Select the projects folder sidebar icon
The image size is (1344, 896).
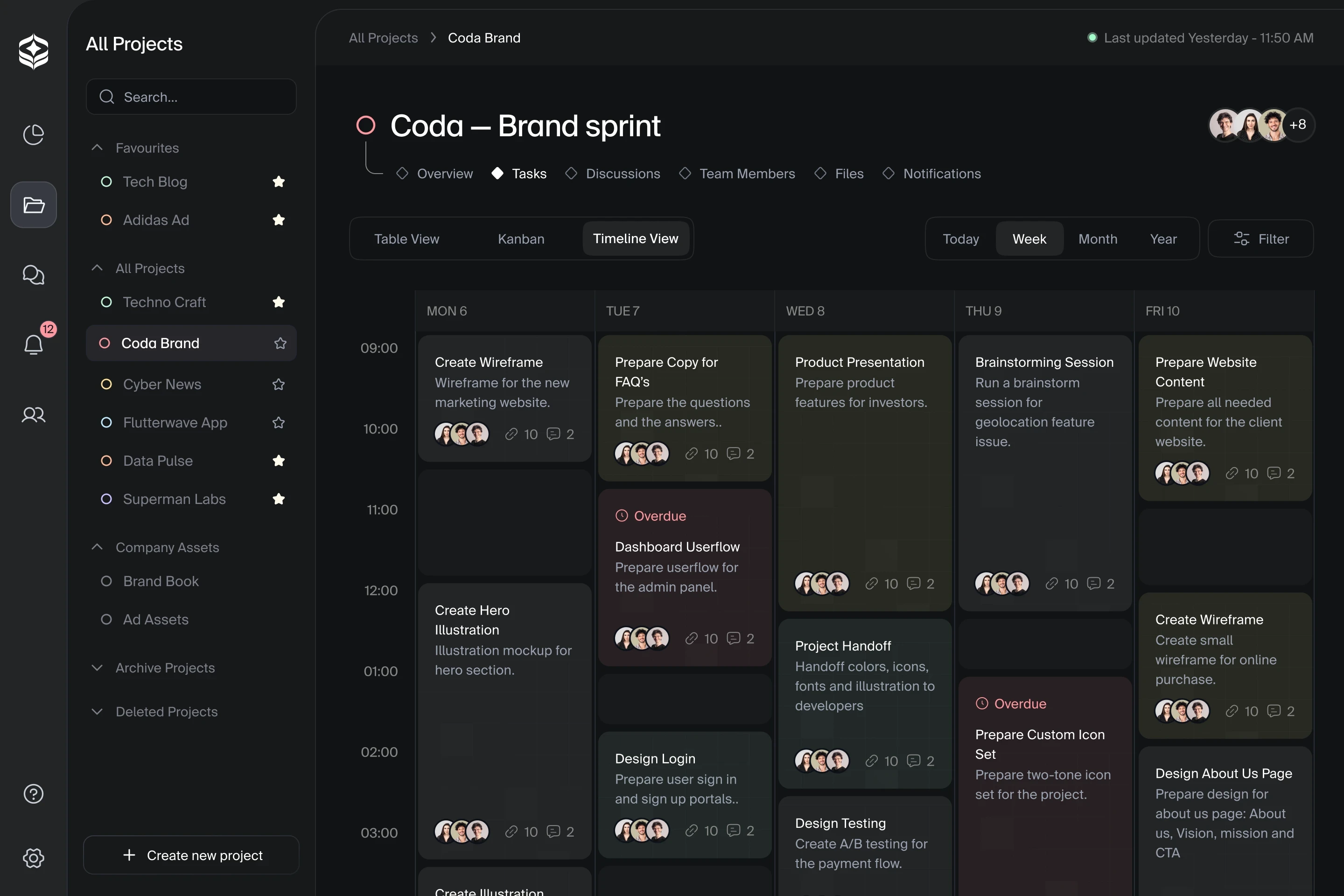point(34,204)
